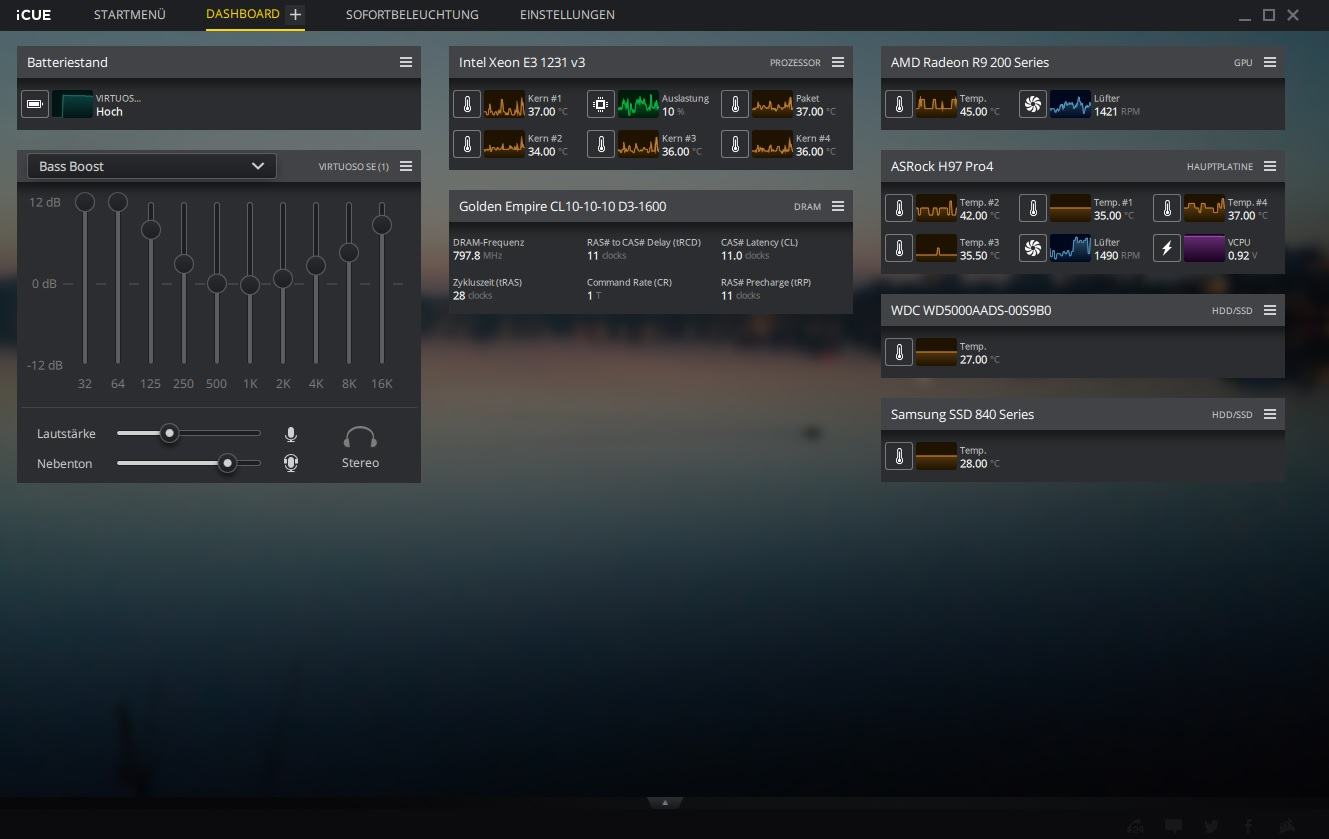Click the 1K equalizer slider
The height and width of the screenshot is (839, 1329).
click(250, 283)
